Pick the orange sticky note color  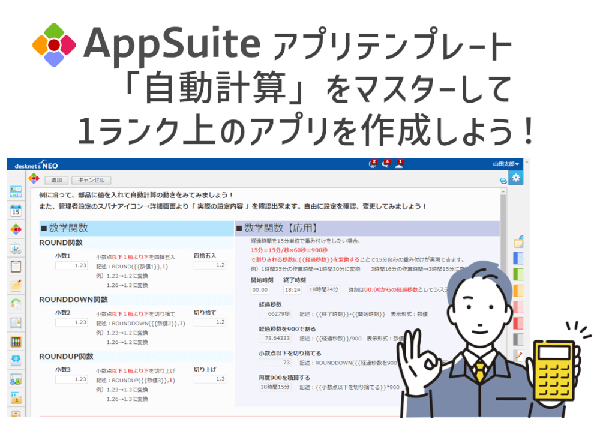coord(518,290)
